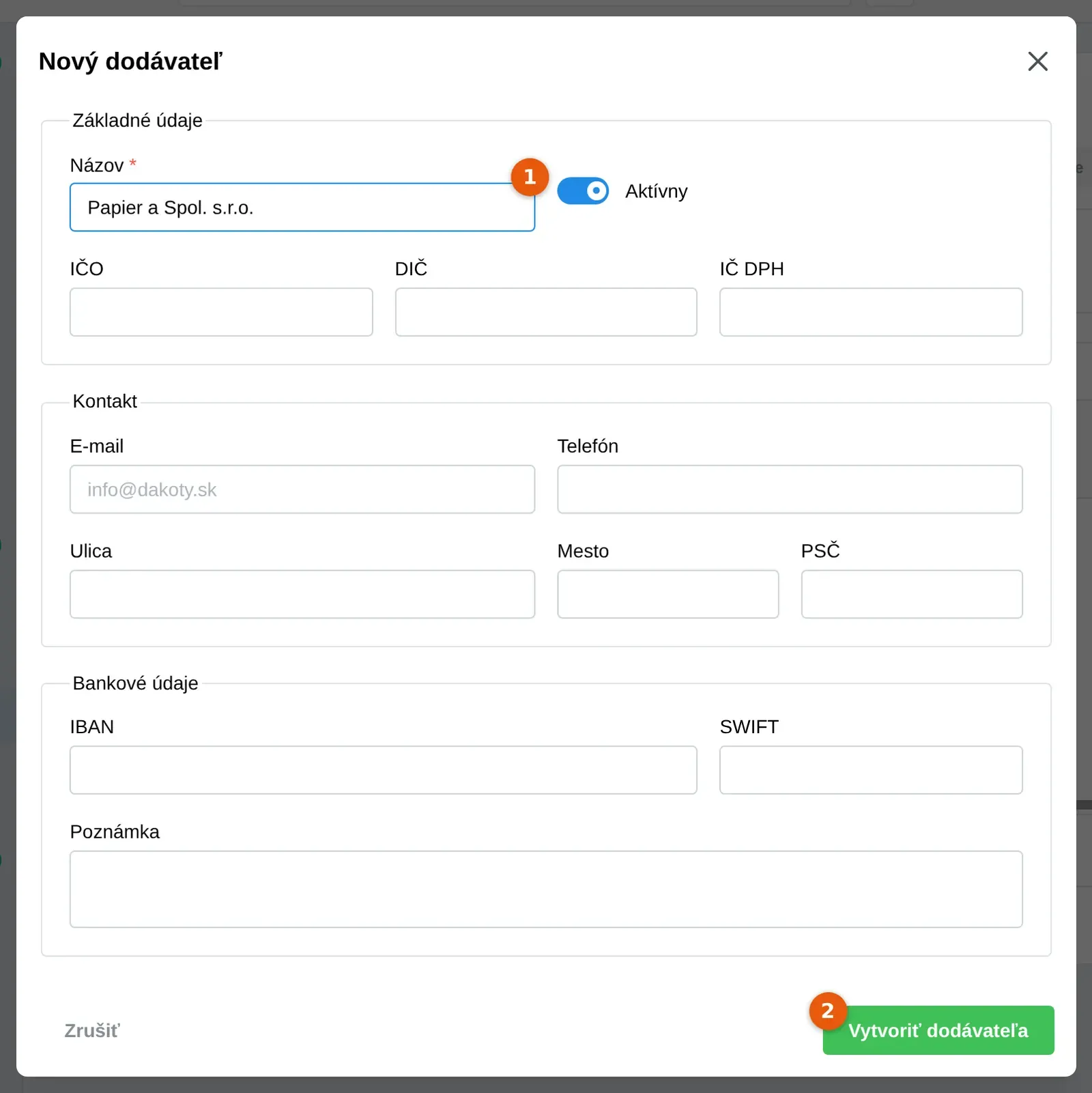Screen dimensions: 1092x1093
Task: Click the IČ DPH input field
Action: [871, 312]
